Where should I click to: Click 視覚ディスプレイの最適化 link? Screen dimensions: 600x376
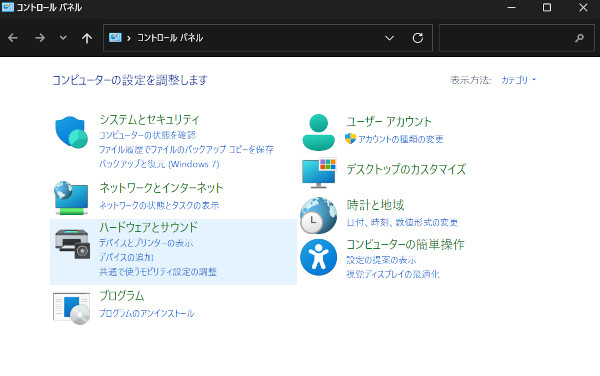[393, 274]
